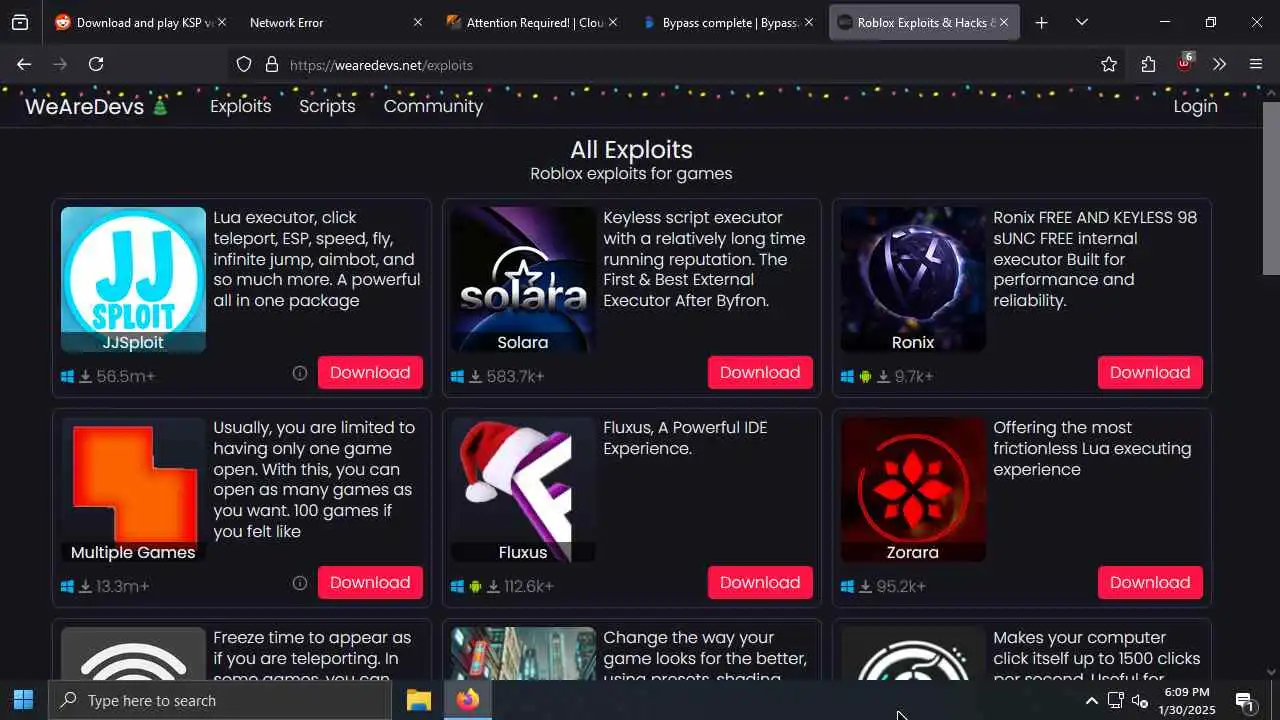Screen dimensions: 1280x720
Task: Click the page vertical scrollbar thumb
Action: point(1271,188)
